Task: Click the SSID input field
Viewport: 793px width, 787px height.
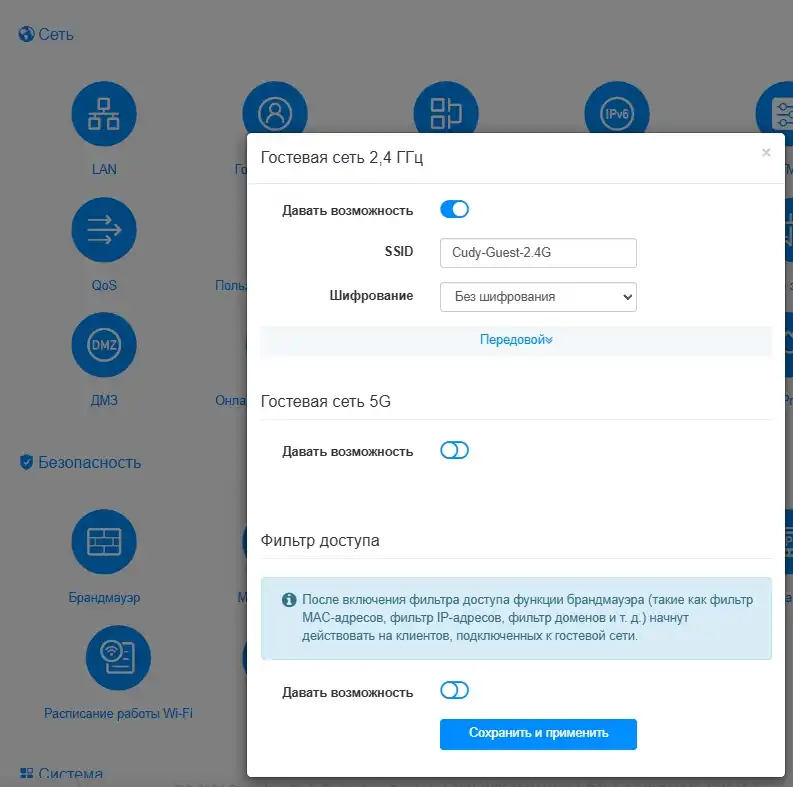Action: (x=538, y=253)
